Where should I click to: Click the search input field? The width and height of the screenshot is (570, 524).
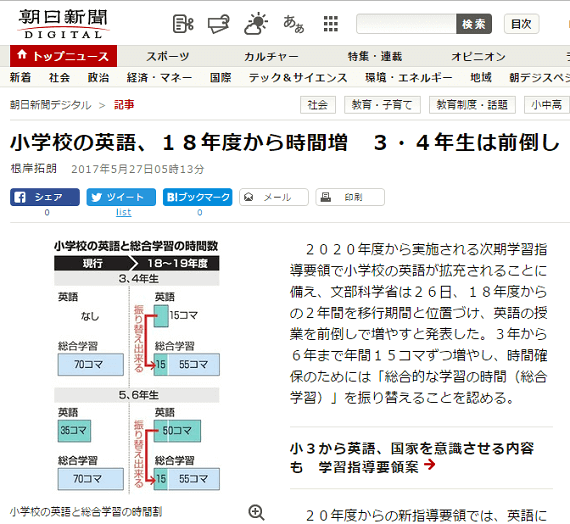pyautogui.click(x=406, y=24)
